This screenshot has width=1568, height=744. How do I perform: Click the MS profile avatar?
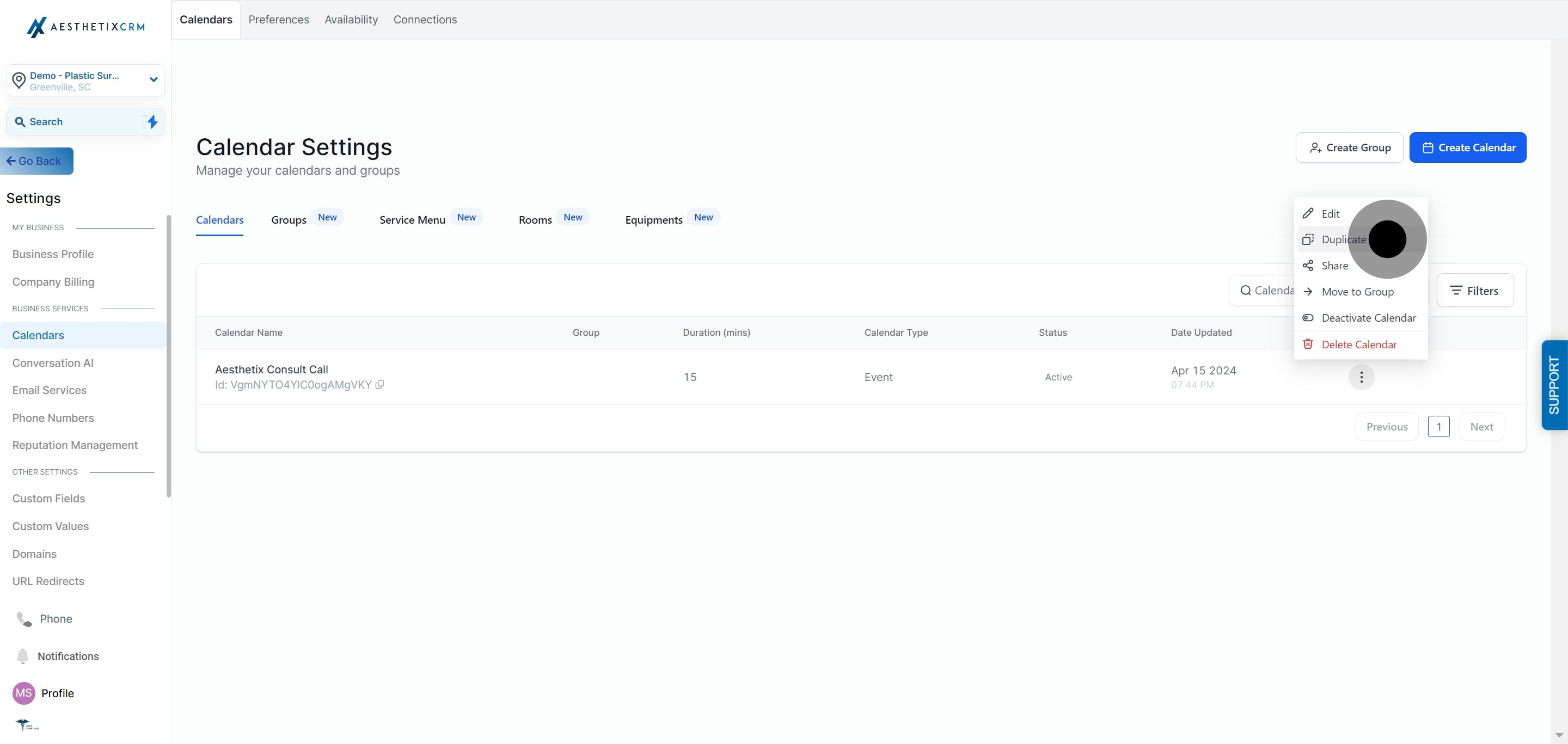click(x=24, y=693)
